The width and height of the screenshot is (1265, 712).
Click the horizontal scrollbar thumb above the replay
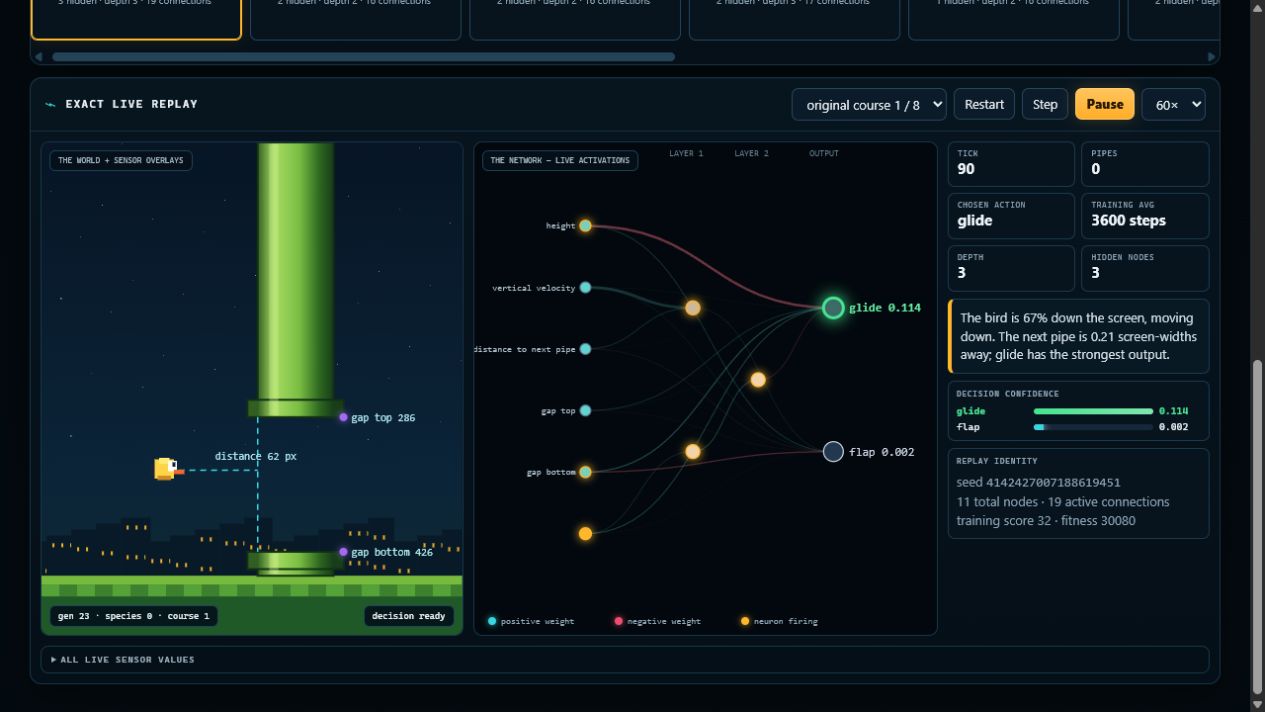[363, 57]
